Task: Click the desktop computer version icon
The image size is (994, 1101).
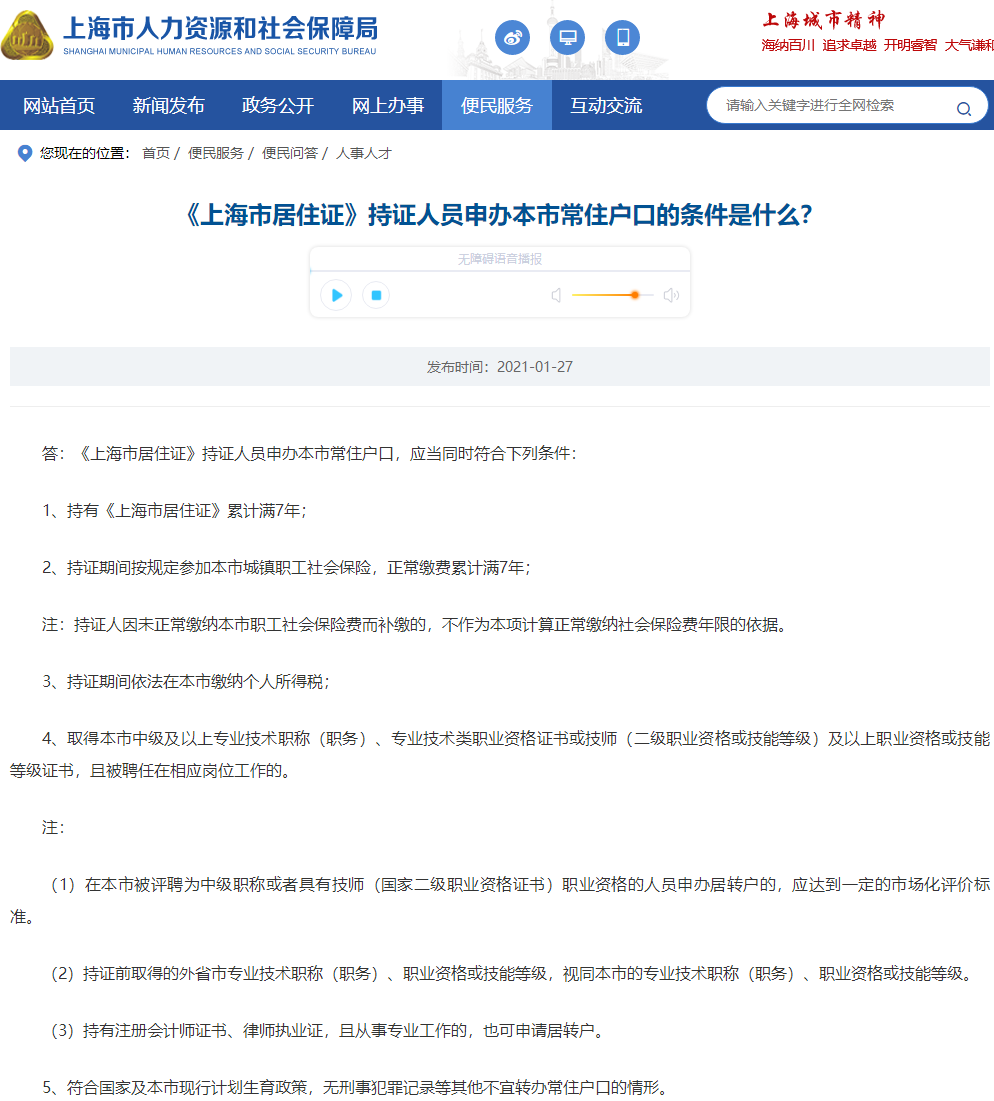Action: click(x=567, y=38)
